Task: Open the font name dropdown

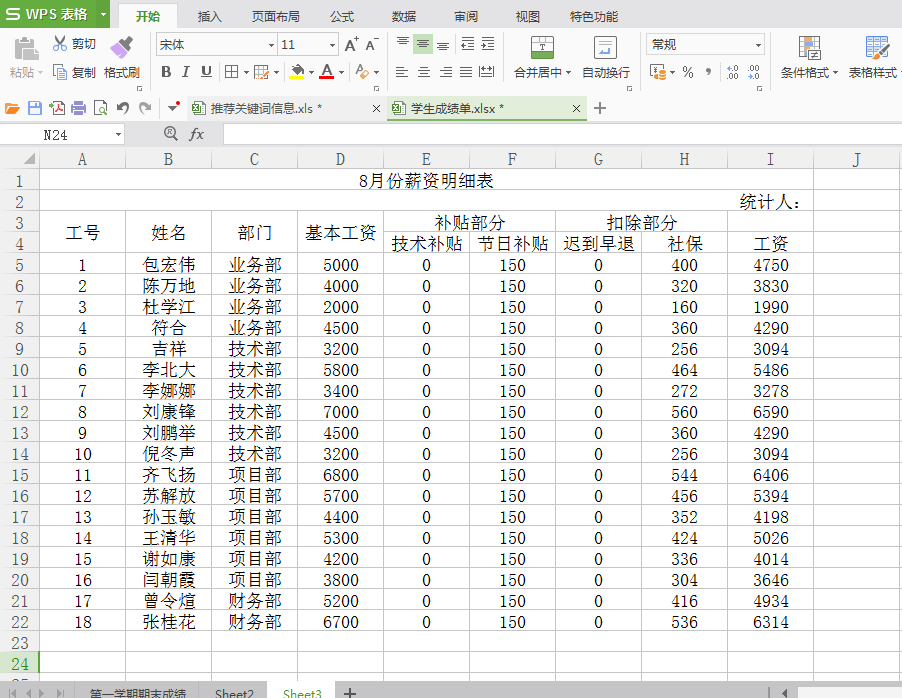Action: pyautogui.click(x=272, y=44)
